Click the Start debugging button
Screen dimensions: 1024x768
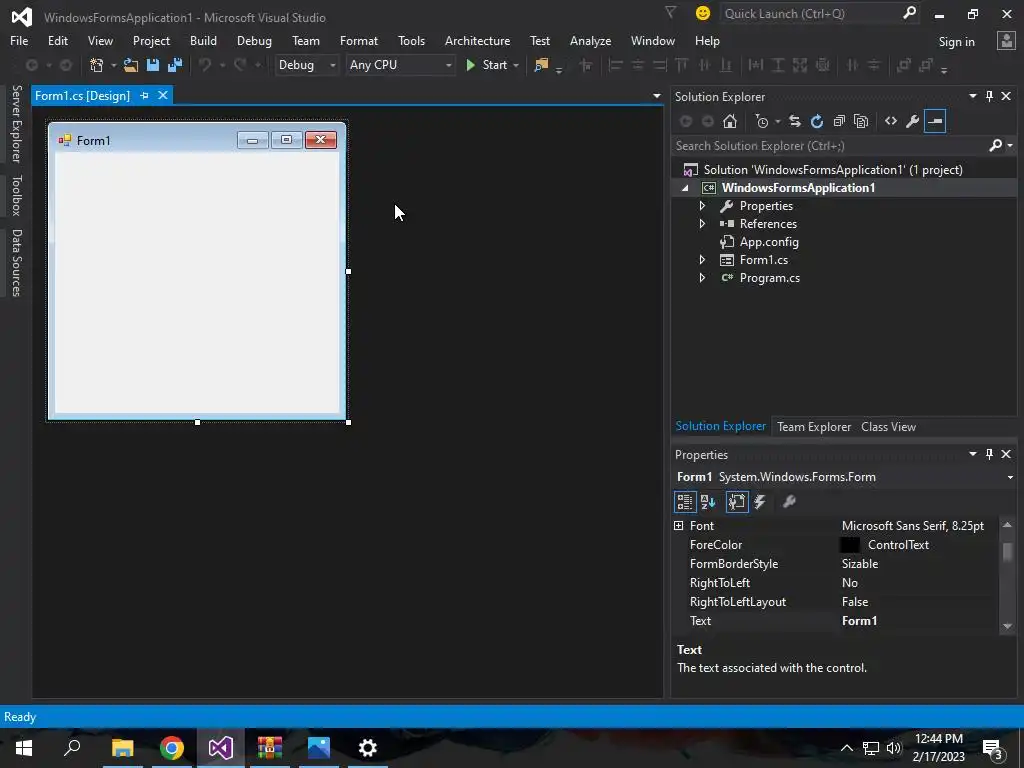tap(487, 65)
